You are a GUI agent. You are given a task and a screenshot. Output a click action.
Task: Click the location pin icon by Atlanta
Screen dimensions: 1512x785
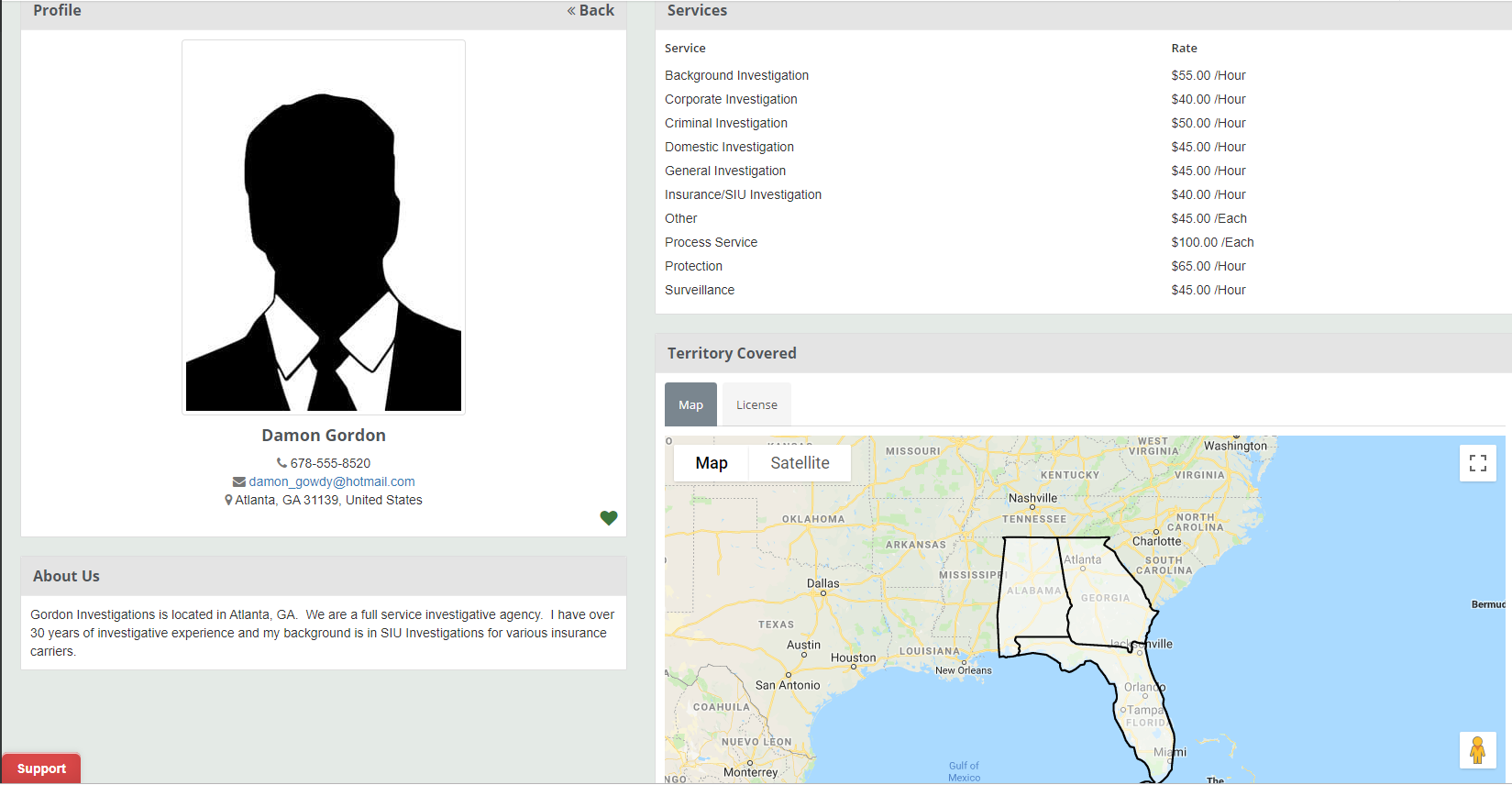tap(228, 500)
